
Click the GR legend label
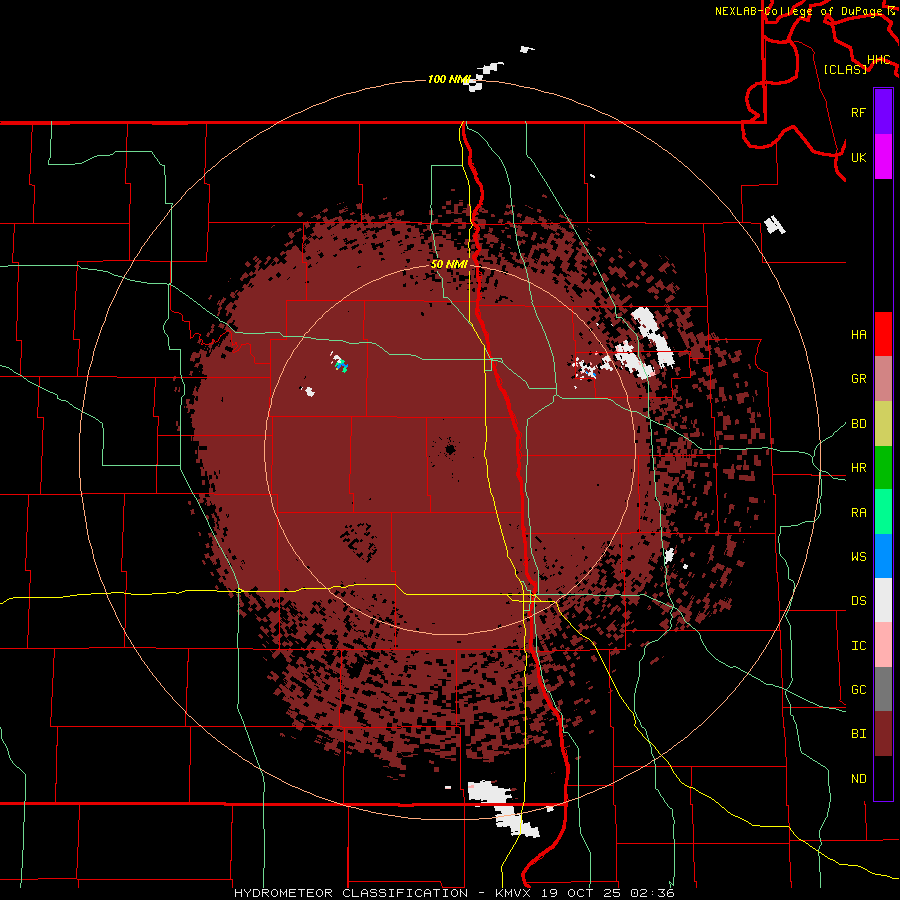click(858, 379)
